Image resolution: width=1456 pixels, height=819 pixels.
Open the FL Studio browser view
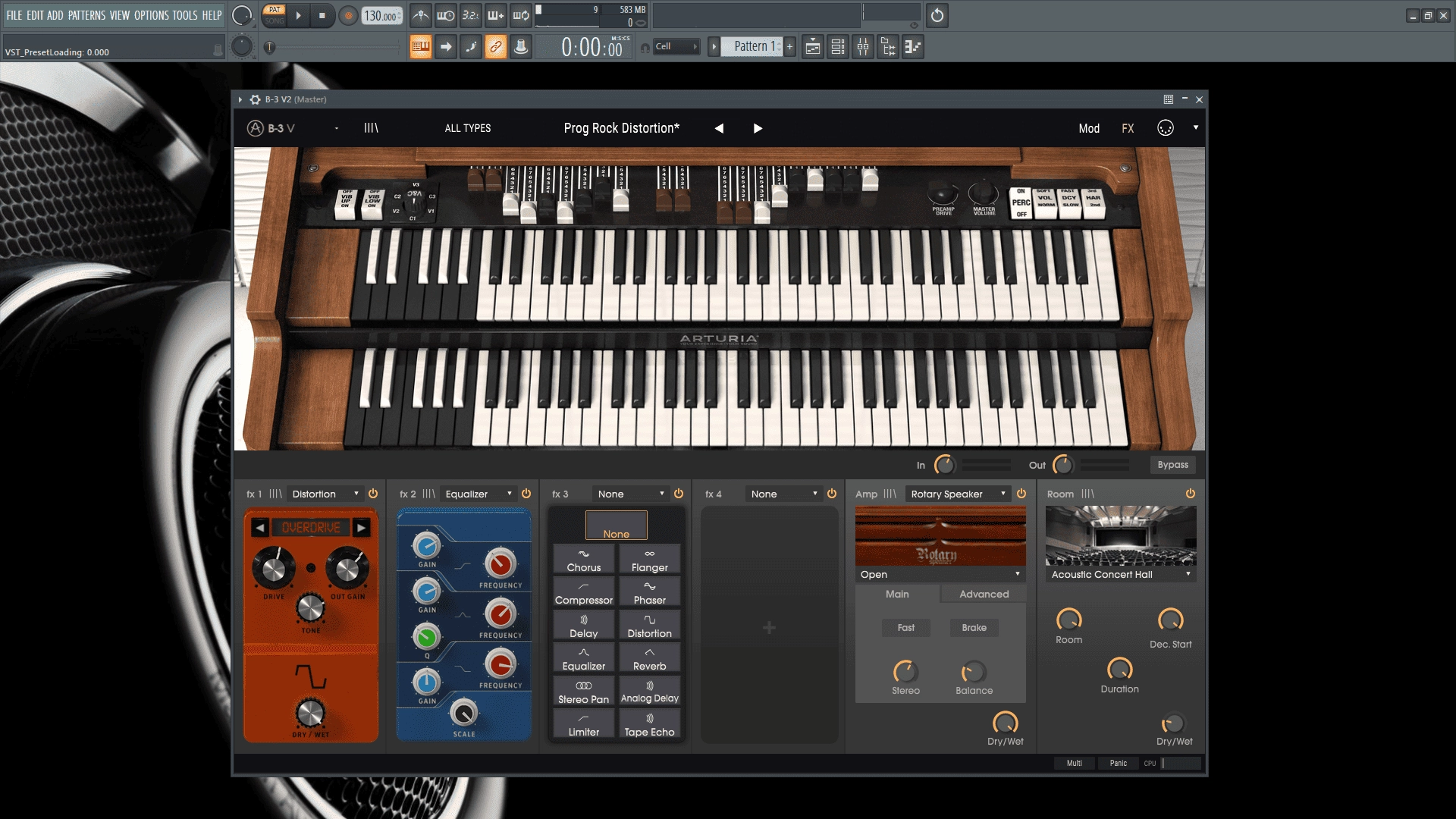click(x=888, y=47)
